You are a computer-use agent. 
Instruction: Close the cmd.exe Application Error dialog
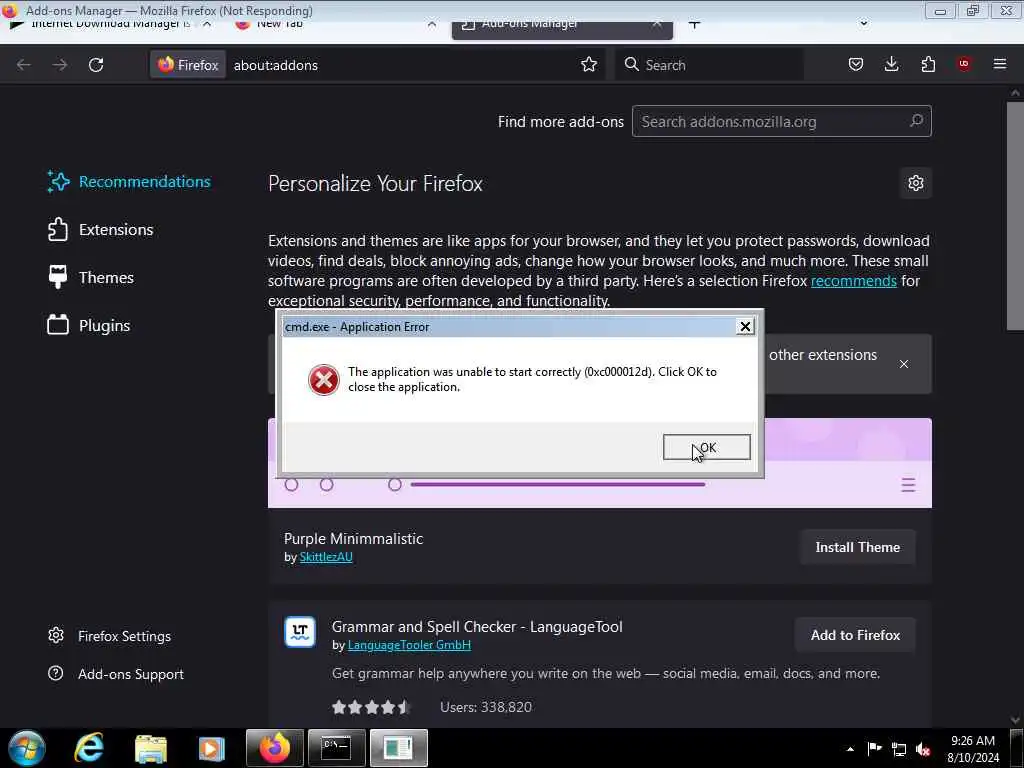coord(745,327)
